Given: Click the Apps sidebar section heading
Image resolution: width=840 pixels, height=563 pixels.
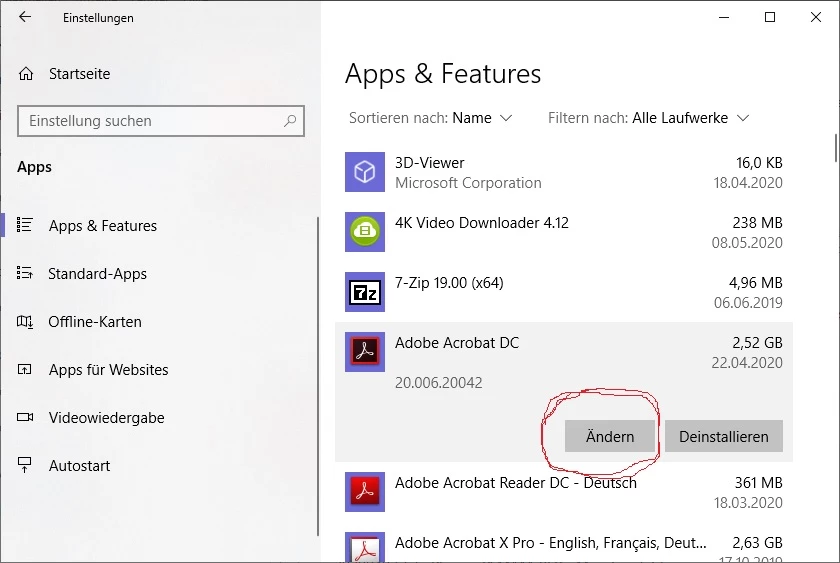Looking at the screenshot, I should (34, 167).
